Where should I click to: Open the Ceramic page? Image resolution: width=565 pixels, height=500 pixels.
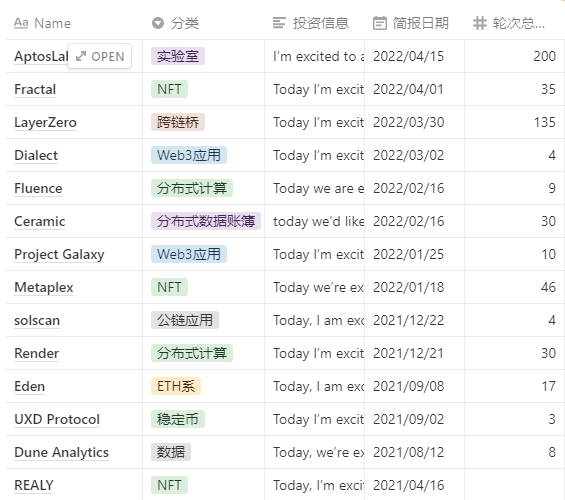pos(40,221)
